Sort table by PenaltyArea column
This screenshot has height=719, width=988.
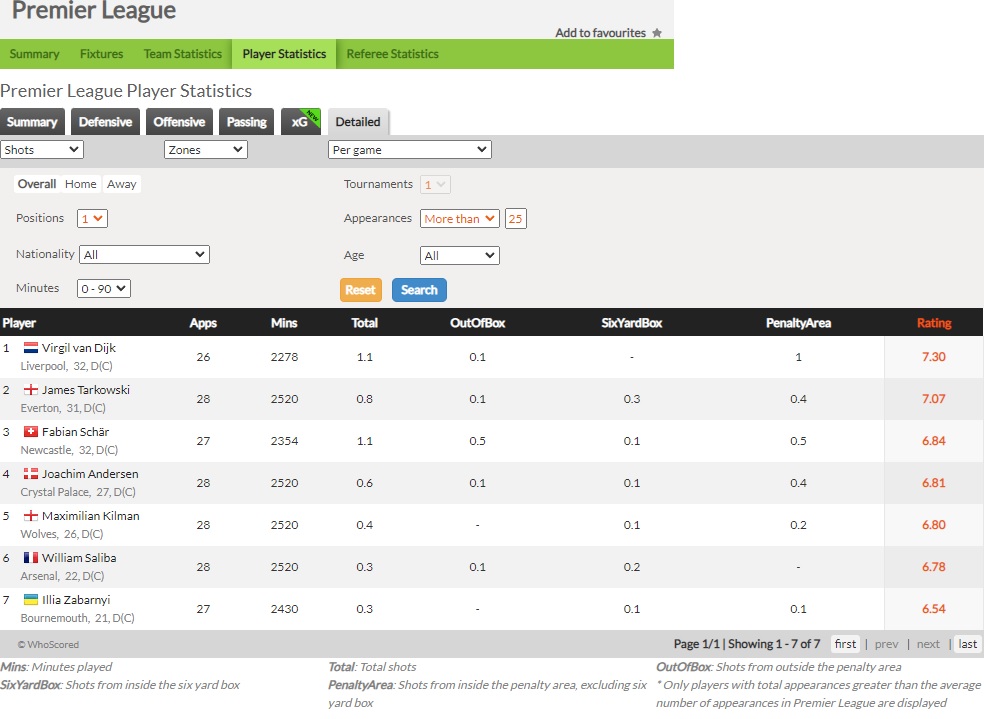click(798, 323)
